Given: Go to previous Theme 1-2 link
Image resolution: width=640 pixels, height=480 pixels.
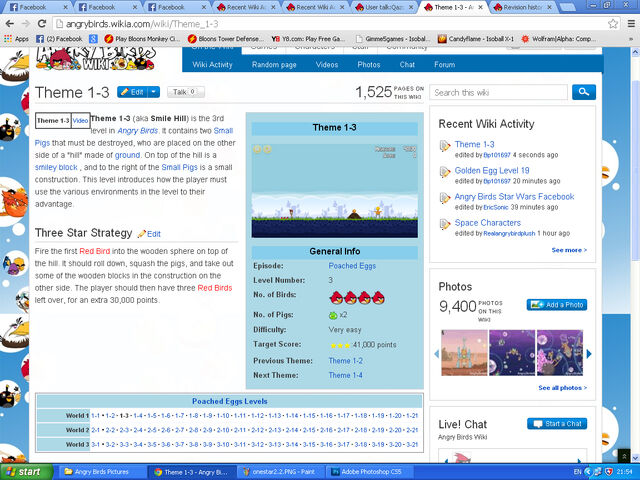Looking at the screenshot, I should 345,361.
